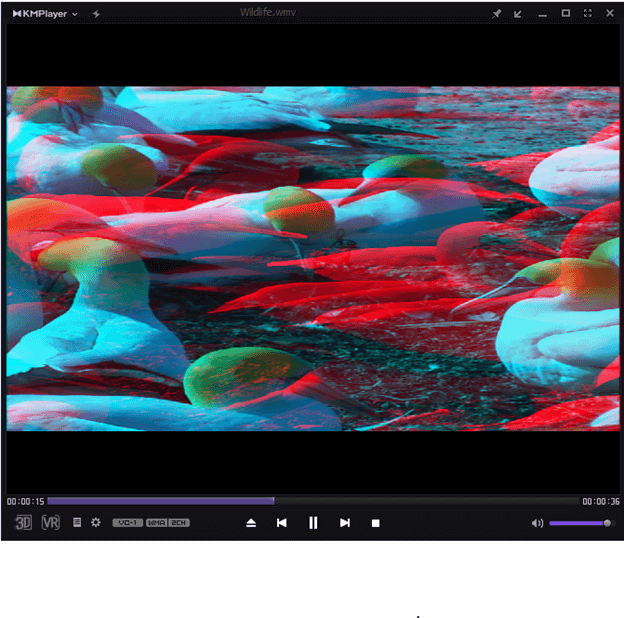This screenshot has width=624, height=618.
Task: Click the elapsed time 00:00:15
Action: pyautogui.click(x=25, y=501)
